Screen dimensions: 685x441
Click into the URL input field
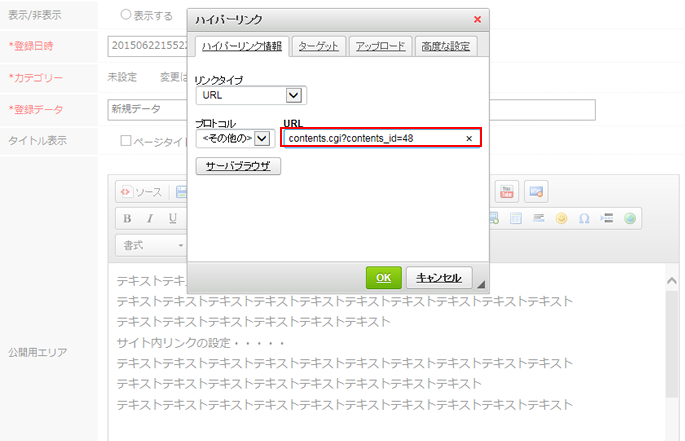(x=370, y=138)
